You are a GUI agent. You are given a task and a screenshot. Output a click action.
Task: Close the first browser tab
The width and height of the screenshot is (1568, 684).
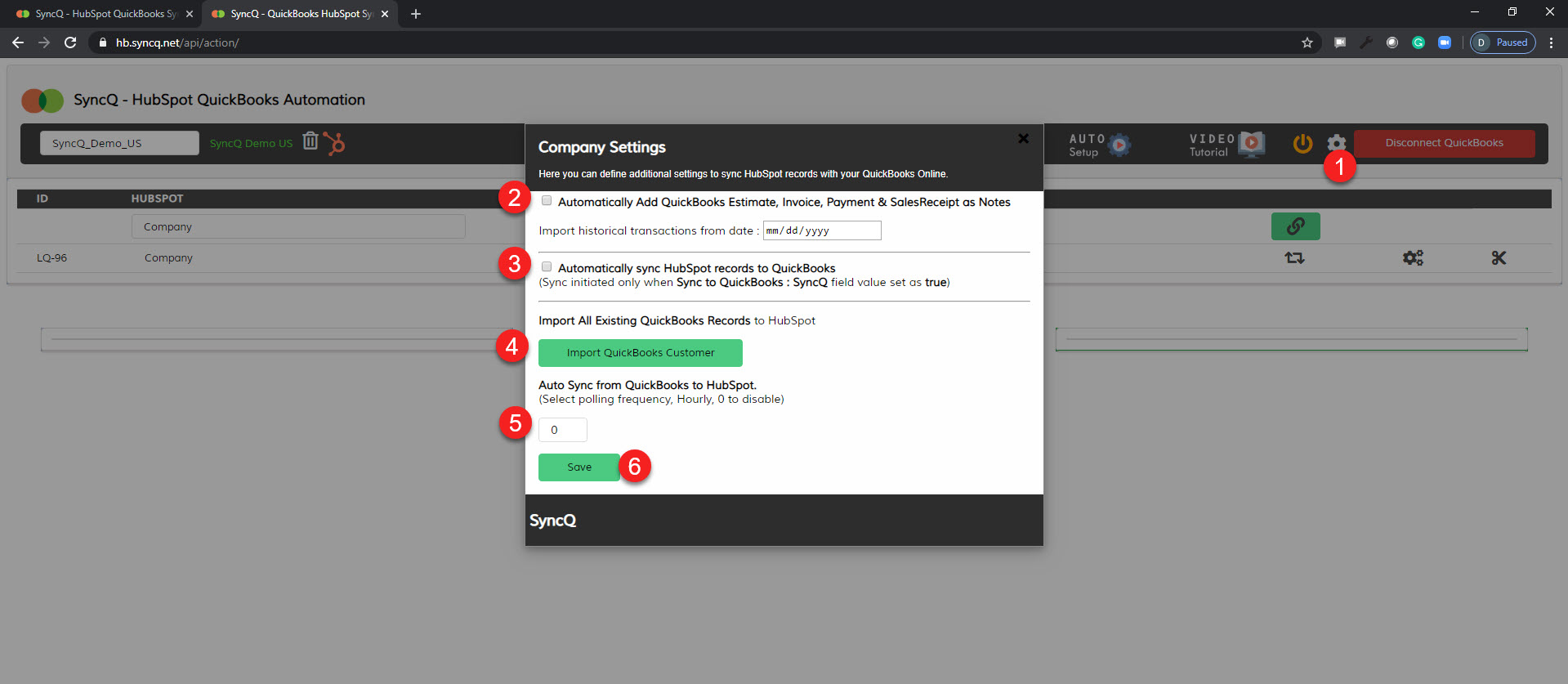click(190, 14)
